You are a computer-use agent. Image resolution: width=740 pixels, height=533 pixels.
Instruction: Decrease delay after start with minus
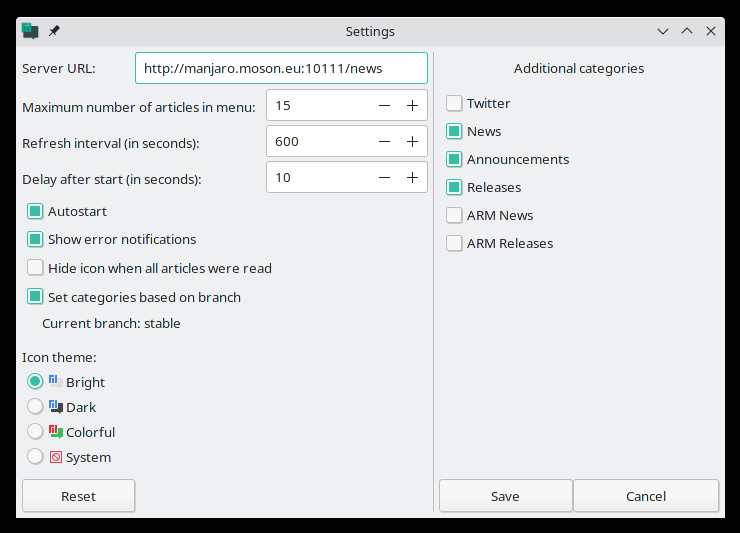coord(384,178)
